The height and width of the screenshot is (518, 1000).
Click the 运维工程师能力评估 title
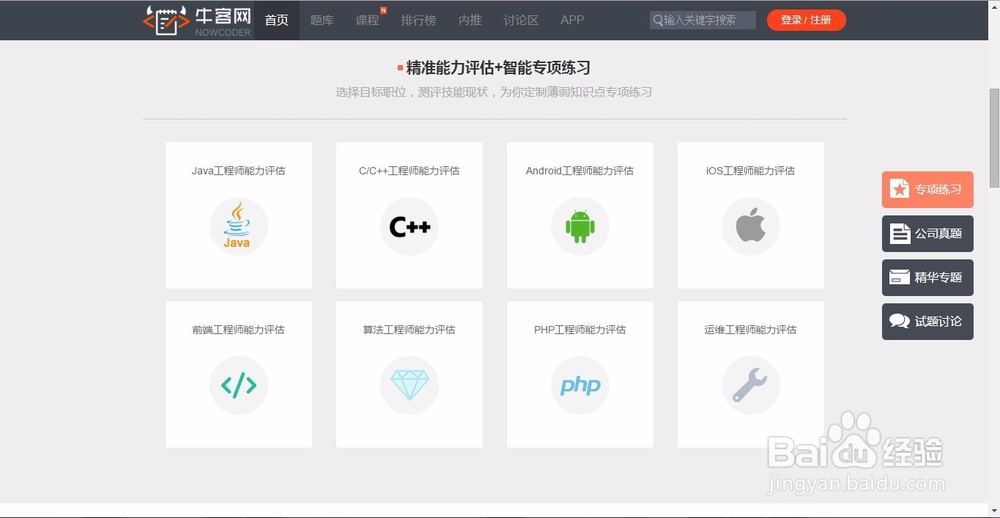pyautogui.click(x=751, y=330)
